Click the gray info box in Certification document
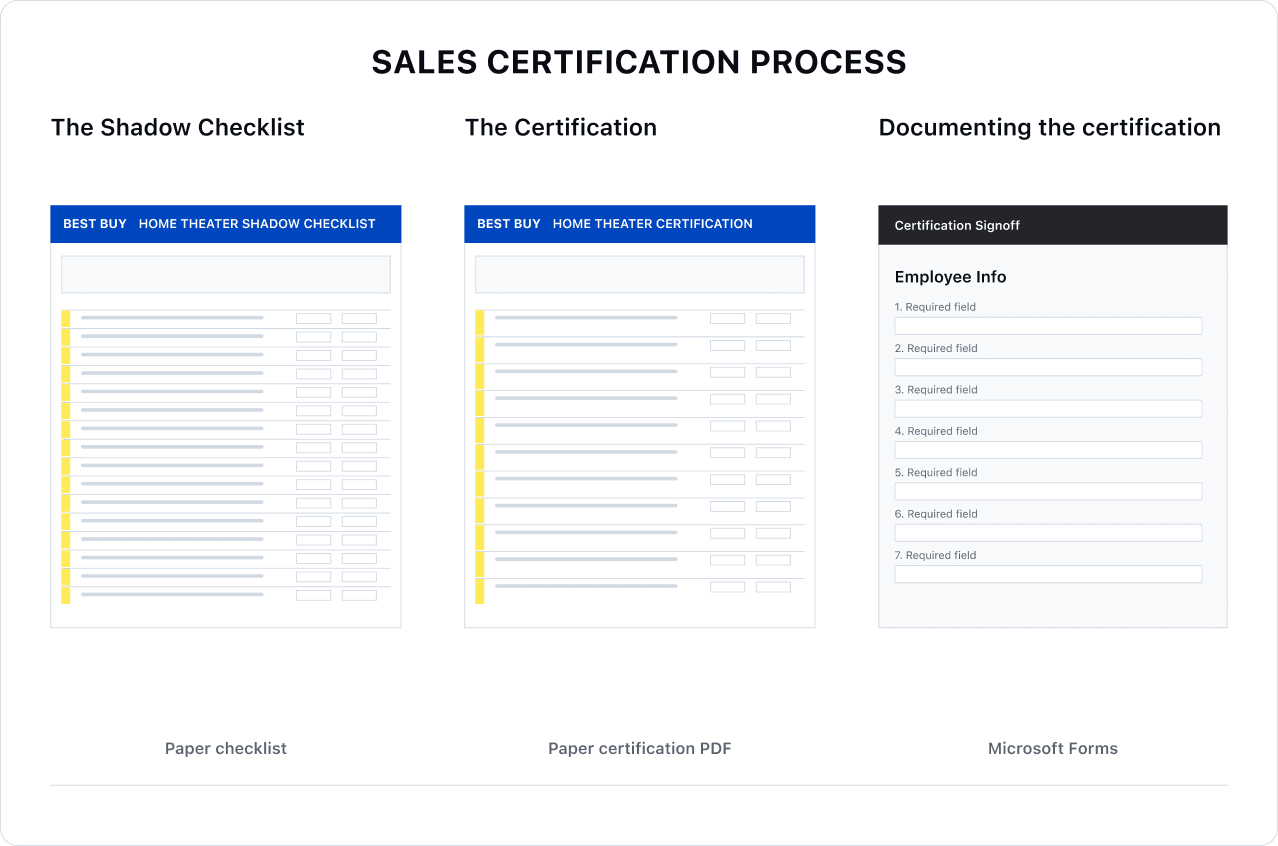This screenshot has width=1278, height=846. pos(640,274)
